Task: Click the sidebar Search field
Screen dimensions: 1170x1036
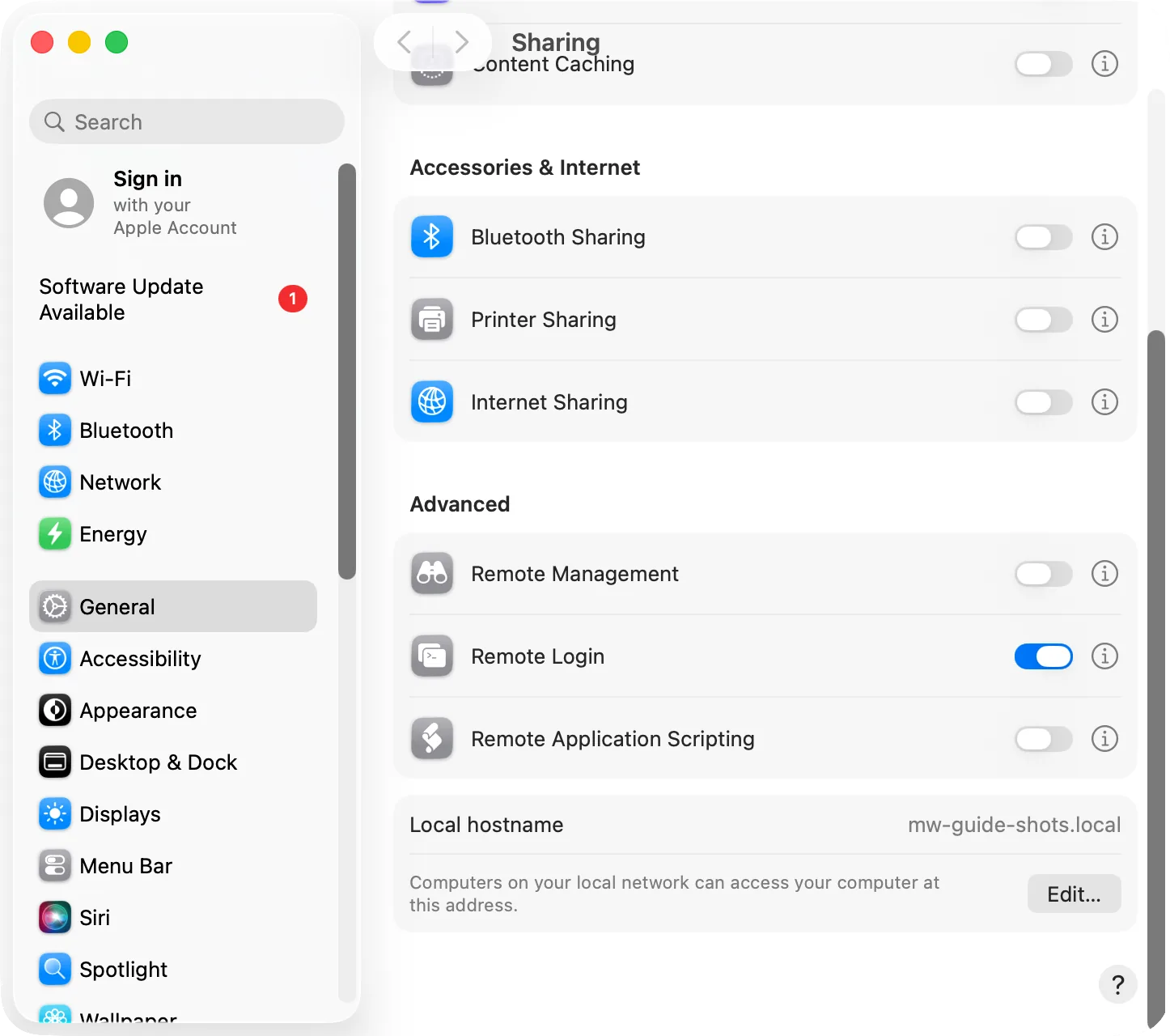Action: click(x=187, y=122)
